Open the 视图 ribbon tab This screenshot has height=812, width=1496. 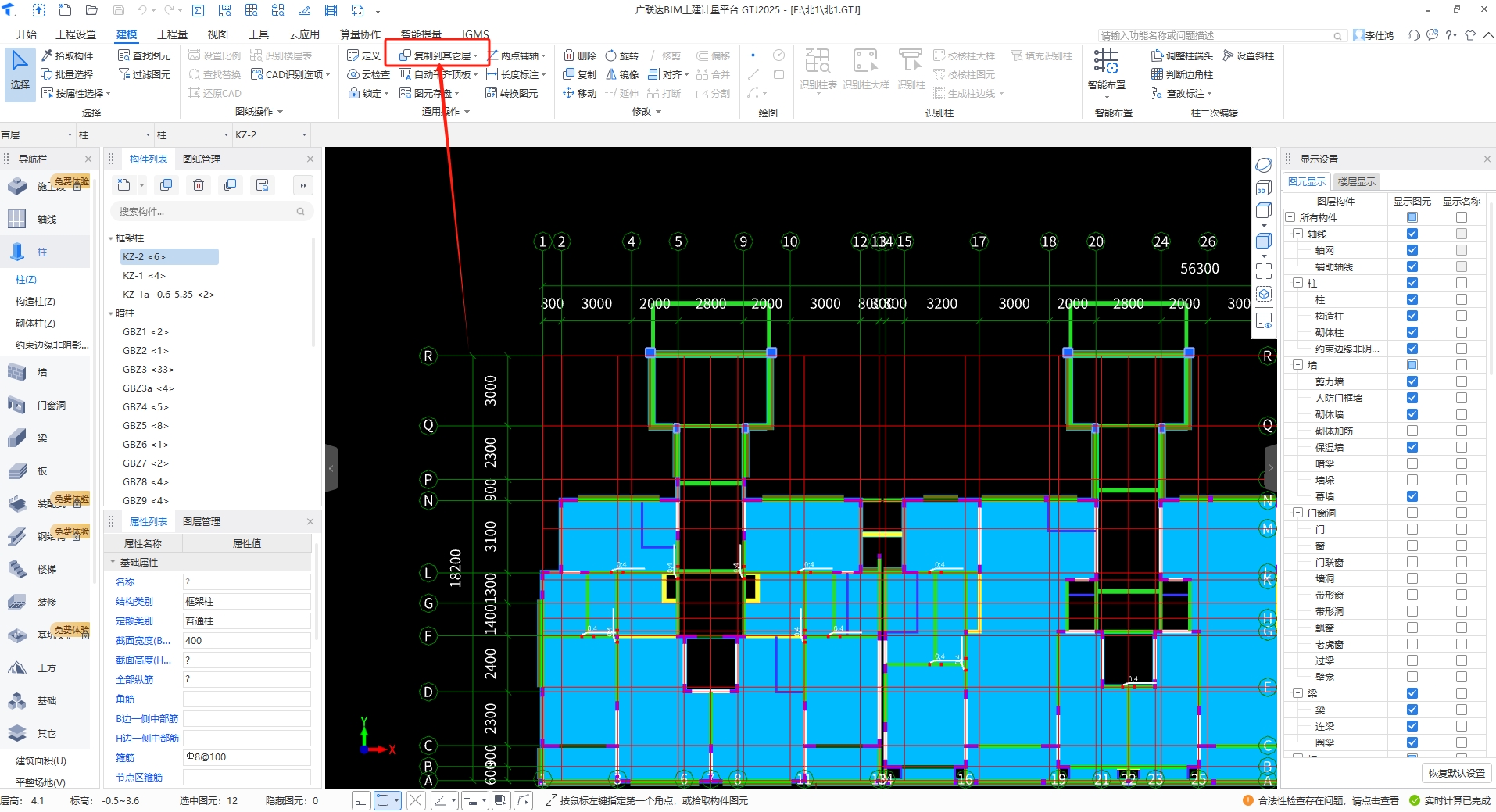[x=217, y=34]
